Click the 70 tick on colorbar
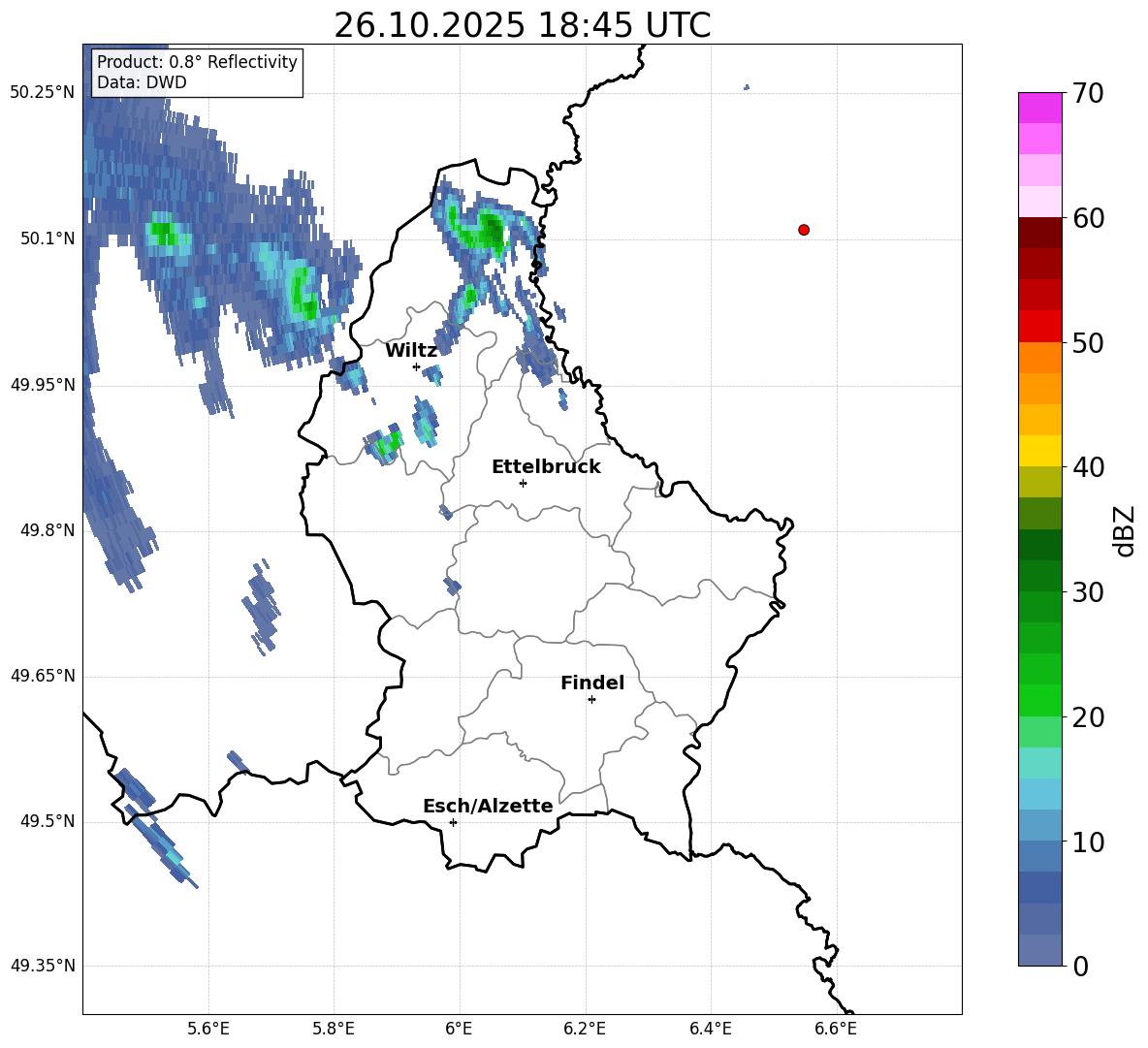The width and height of the screenshot is (1148, 1048). pos(1088,94)
